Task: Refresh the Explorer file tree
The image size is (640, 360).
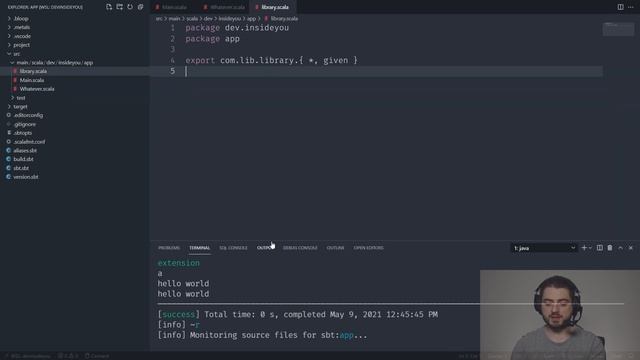Action: pos(130,7)
